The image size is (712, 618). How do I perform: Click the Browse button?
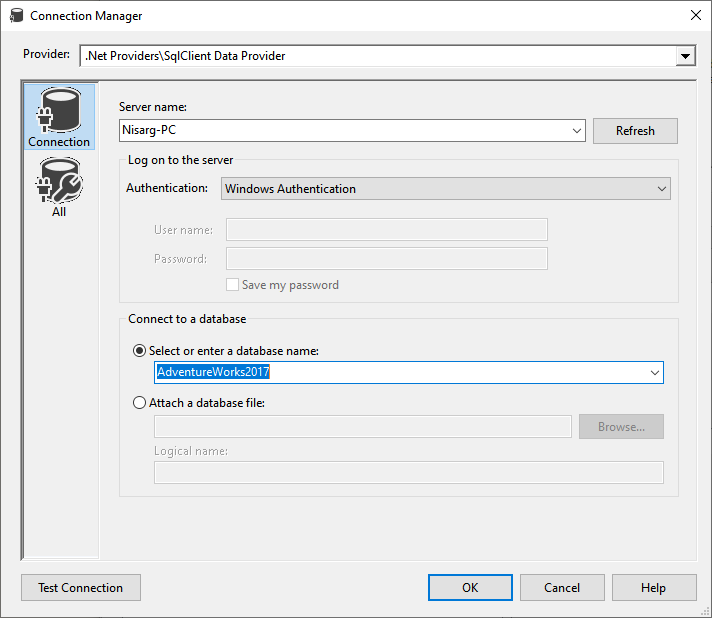click(621, 426)
